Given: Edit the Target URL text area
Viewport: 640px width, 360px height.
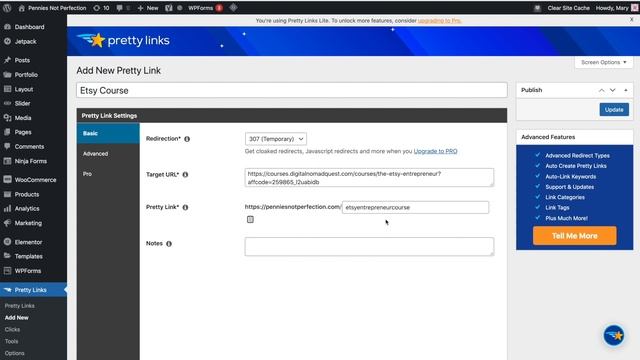Looking at the screenshot, I should [x=369, y=178].
